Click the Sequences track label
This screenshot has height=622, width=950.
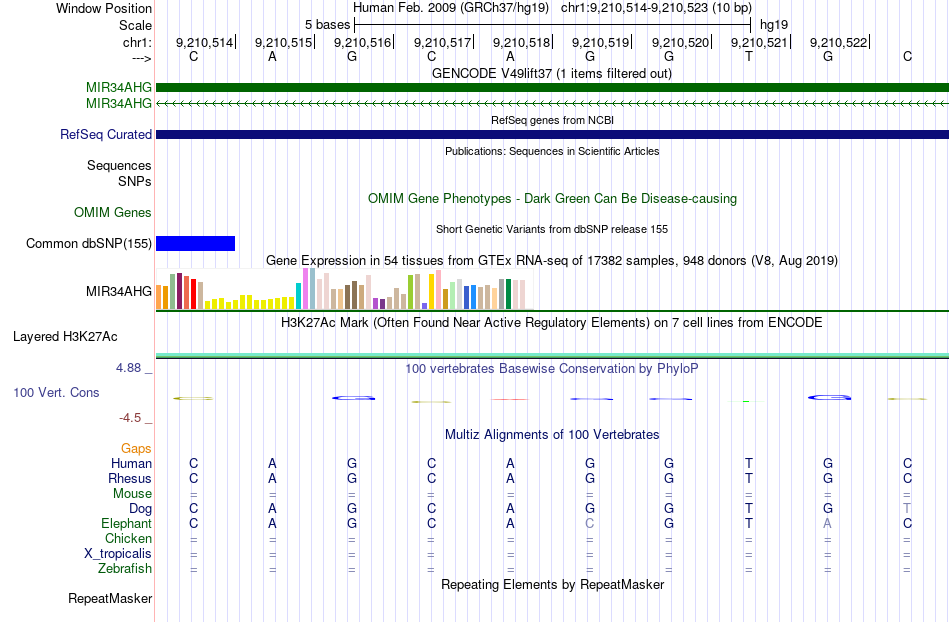(x=119, y=165)
